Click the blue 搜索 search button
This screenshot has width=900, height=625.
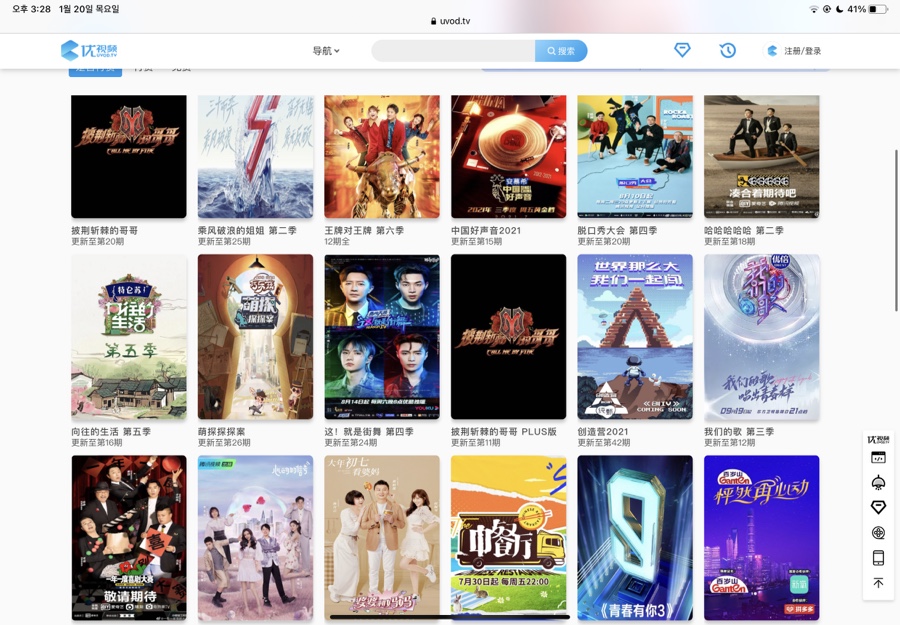pos(561,51)
